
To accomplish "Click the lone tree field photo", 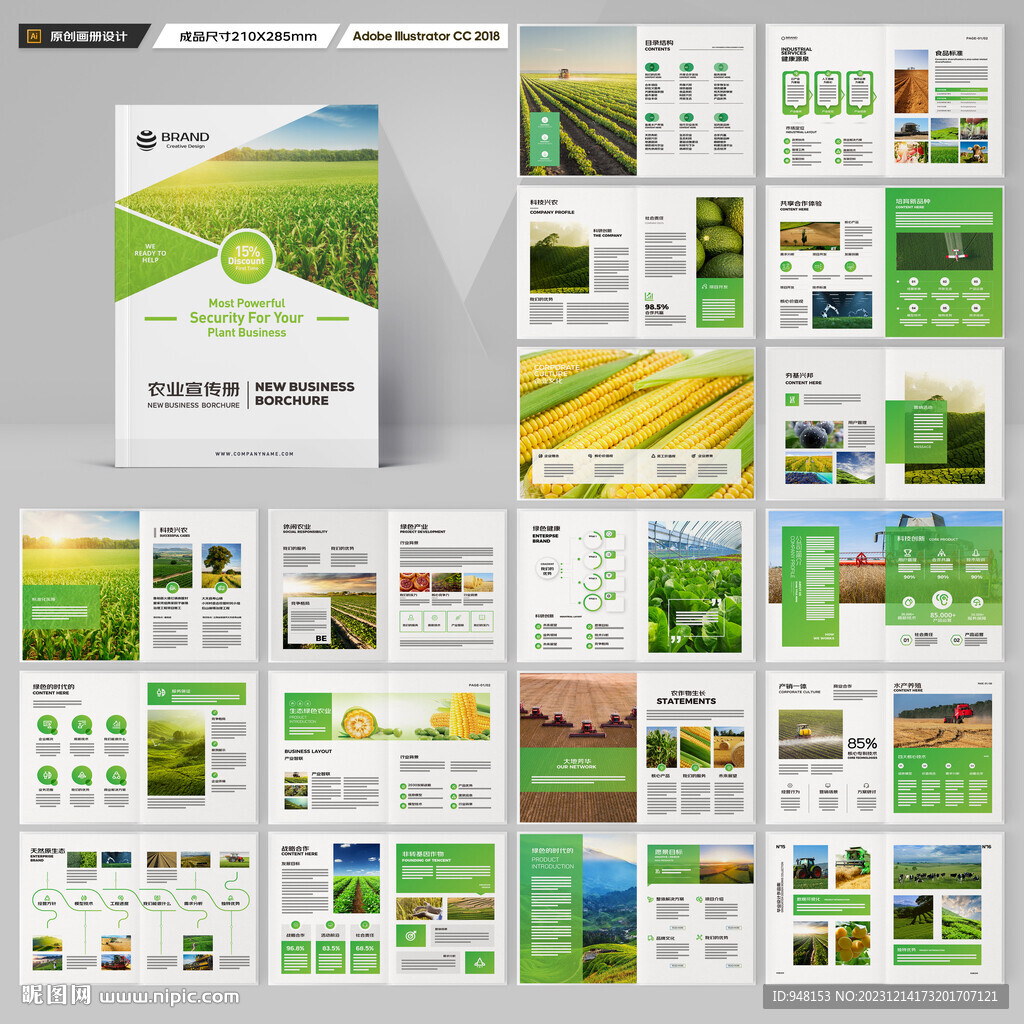I will pos(221,567).
